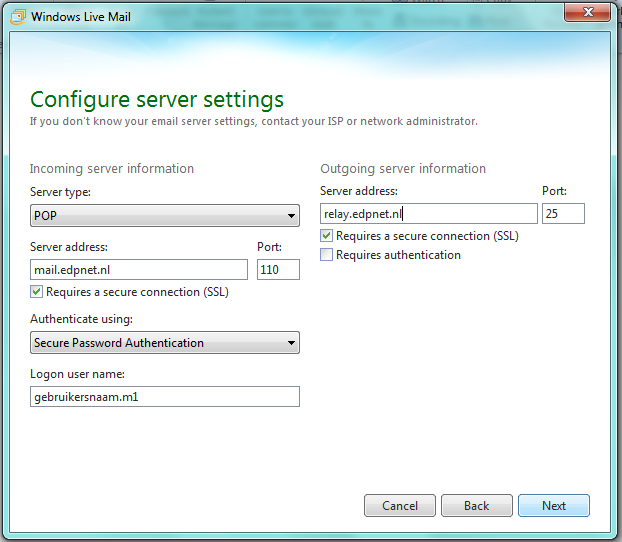622x542 pixels.
Task: Click the Authenticate using: label
Action: click(x=81, y=319)
